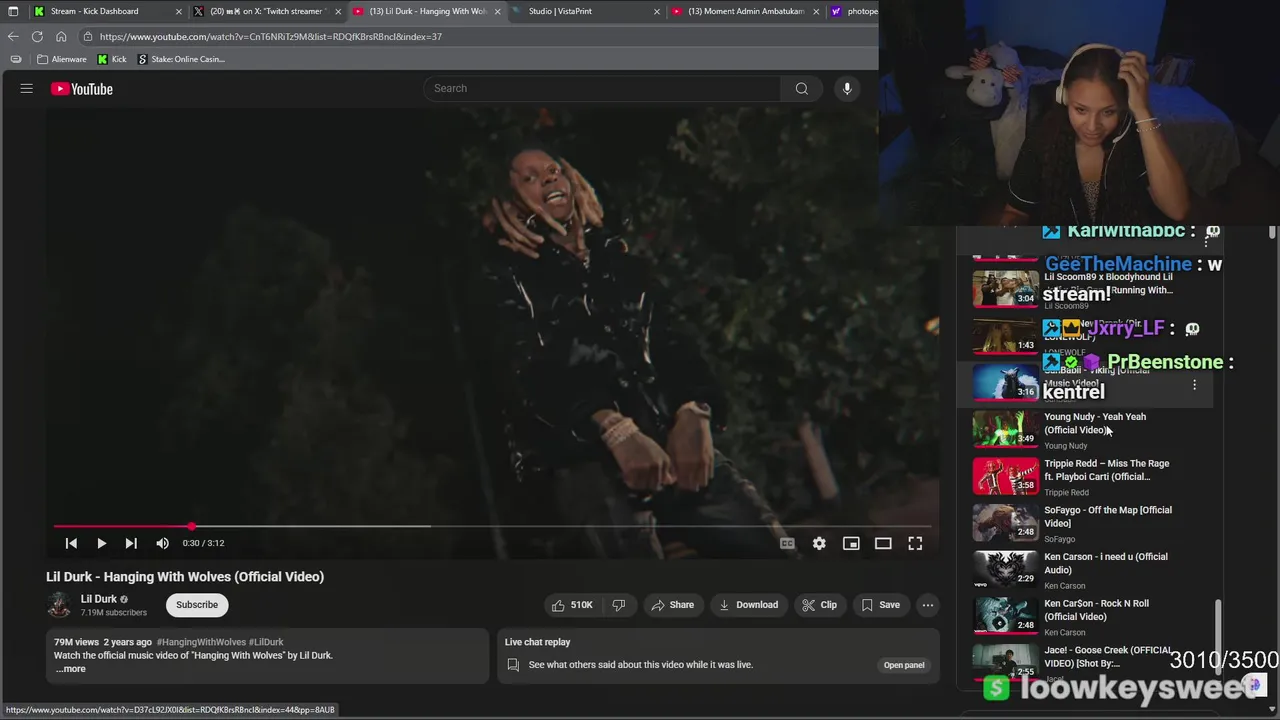The width and height of the screenshot is (1280, 720).
Task: Close the Kick Dashboard tab
Action: coord(179,11)
